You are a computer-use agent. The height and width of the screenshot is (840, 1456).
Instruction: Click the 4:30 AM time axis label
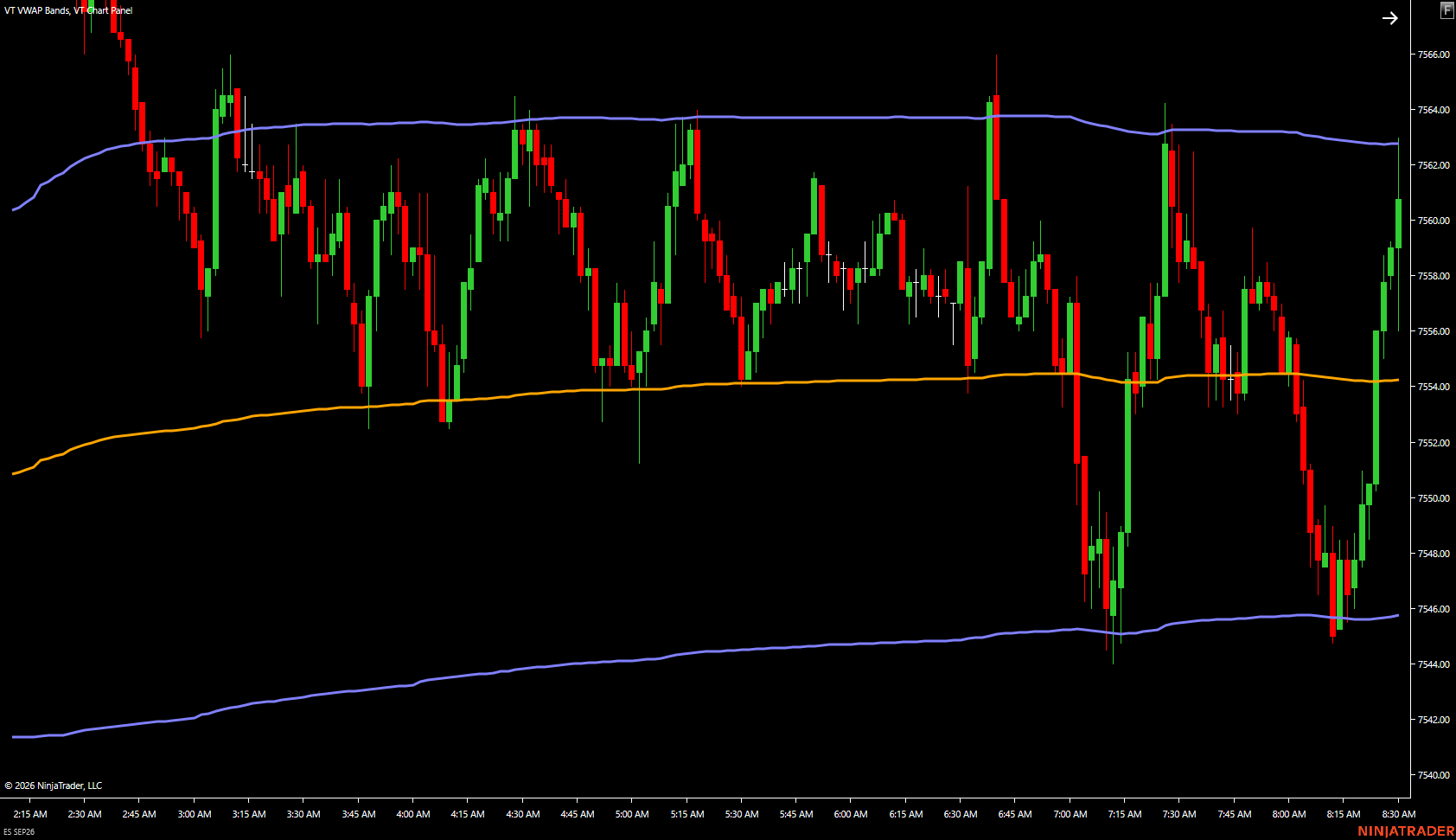pyautogui.click(x=523, y=814)
